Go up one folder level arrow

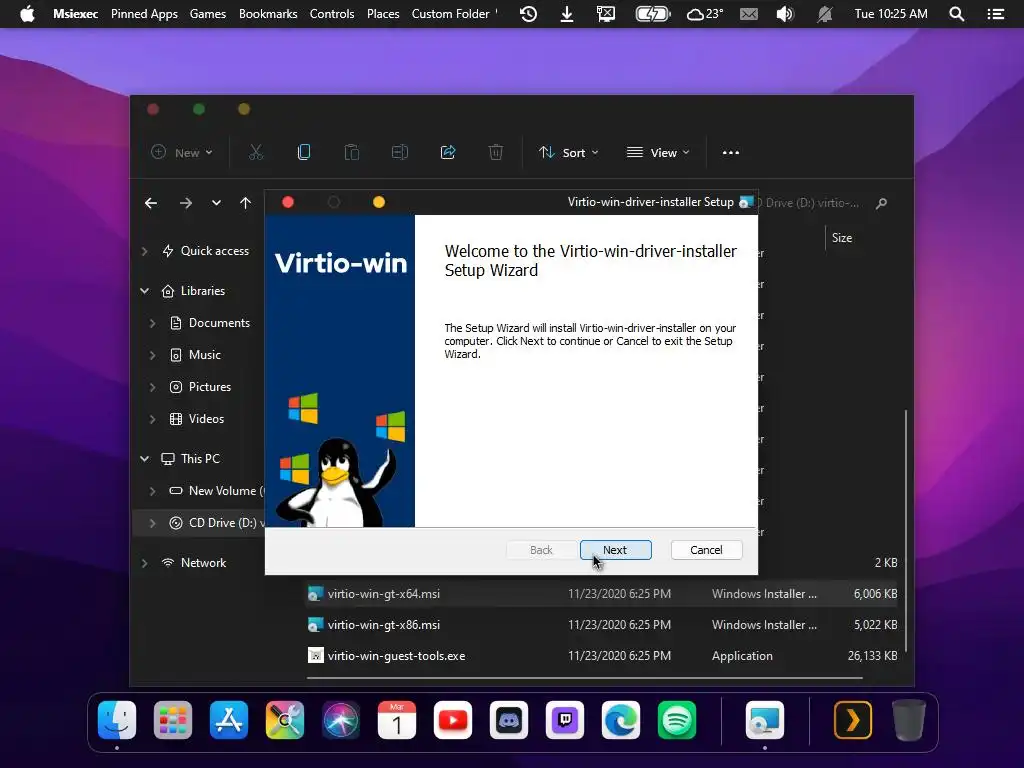point(246,203)
